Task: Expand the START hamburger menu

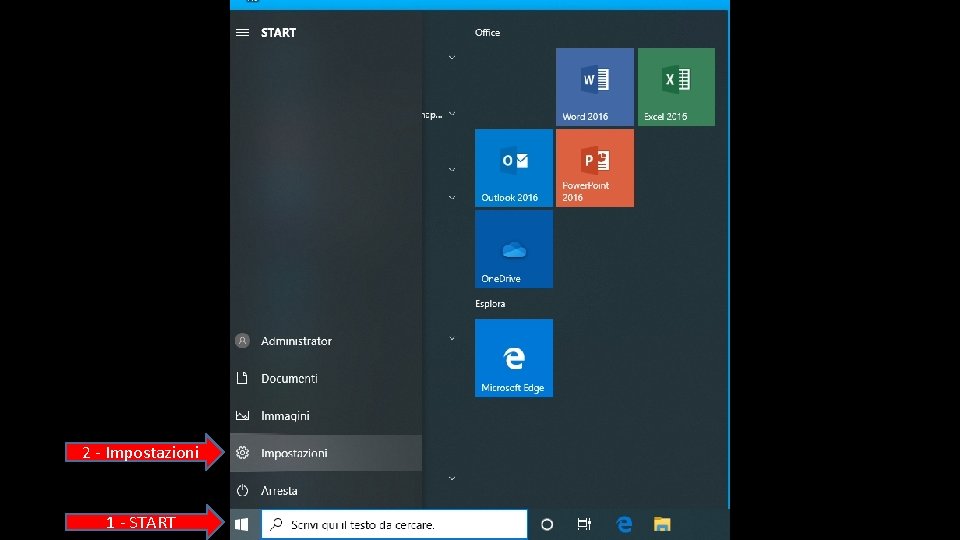Action: pyautogui.click(x=242, y=32)
